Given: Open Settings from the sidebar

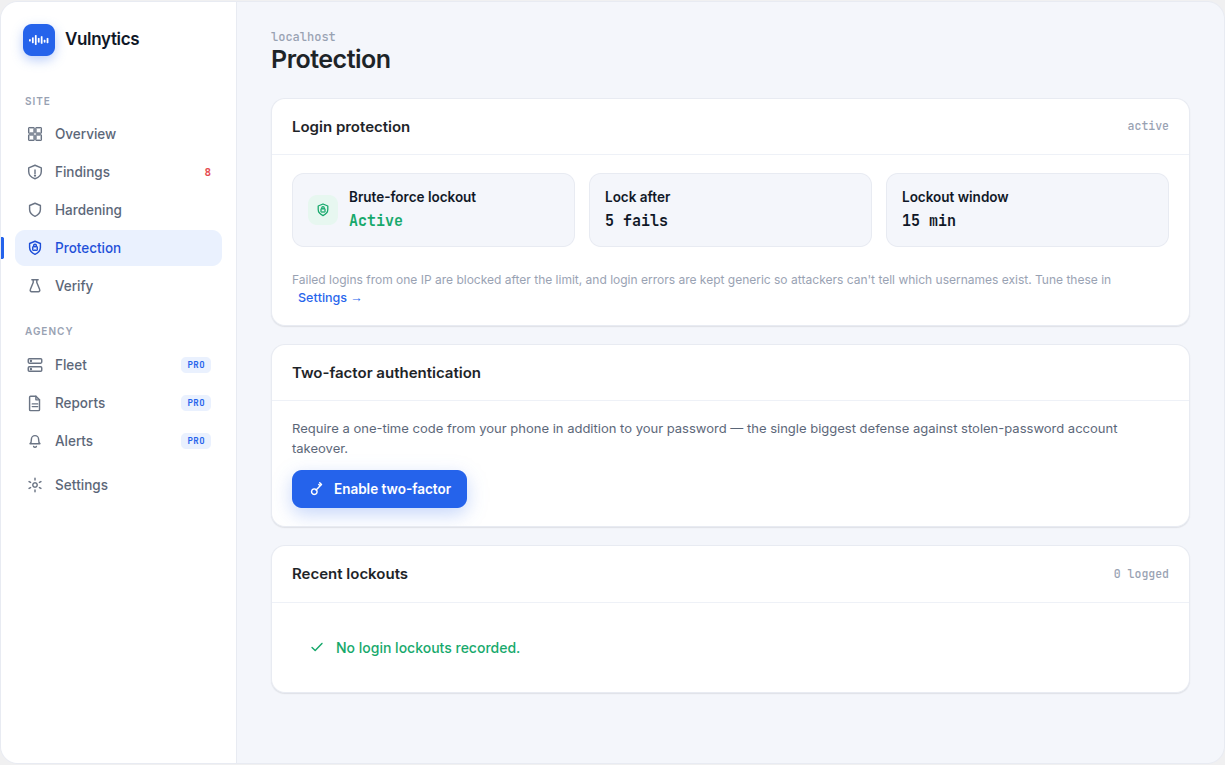Looking at the screenshot, I should [118, 485].
